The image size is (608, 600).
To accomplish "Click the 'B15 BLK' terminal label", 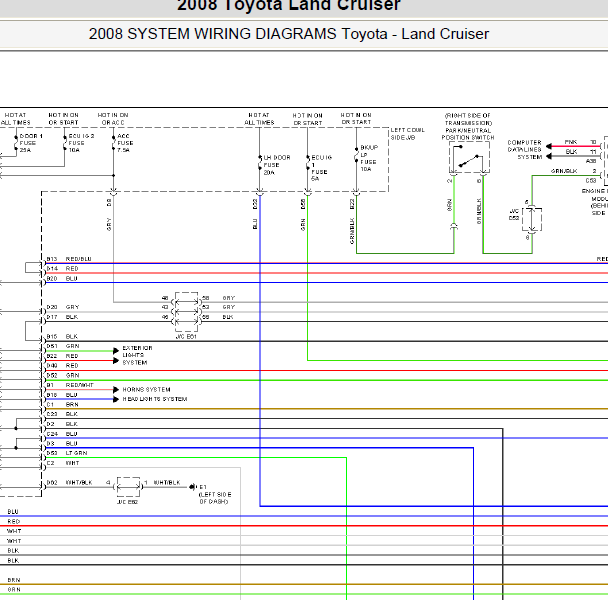I will click(62, 336).
